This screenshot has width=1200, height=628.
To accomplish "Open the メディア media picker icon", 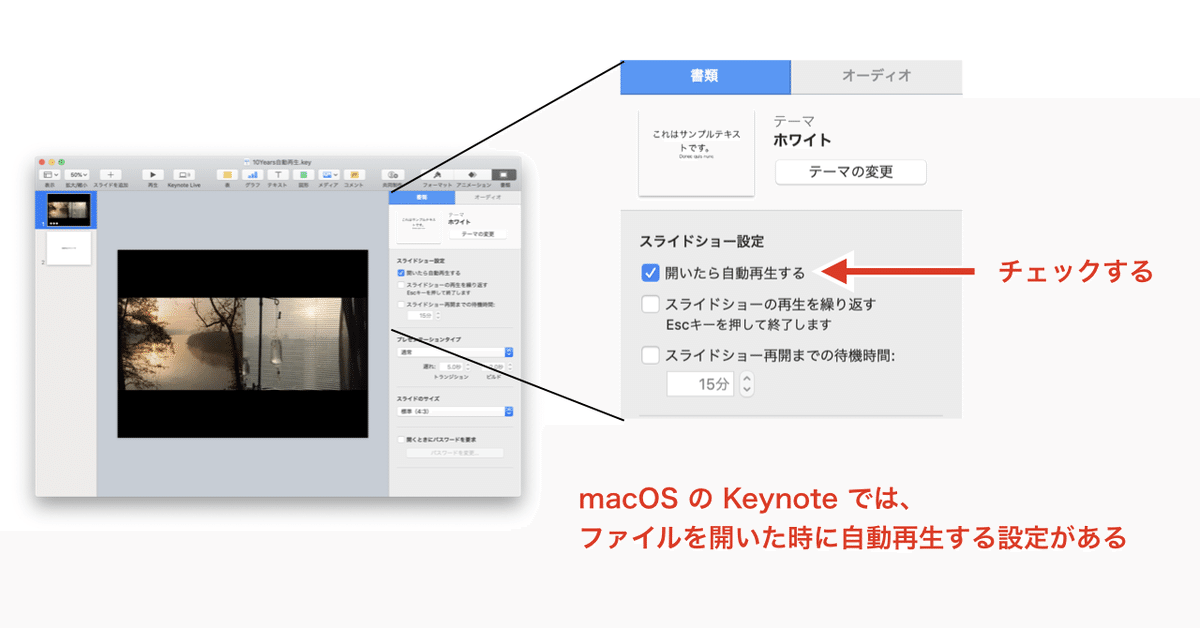I will [328, 174].
